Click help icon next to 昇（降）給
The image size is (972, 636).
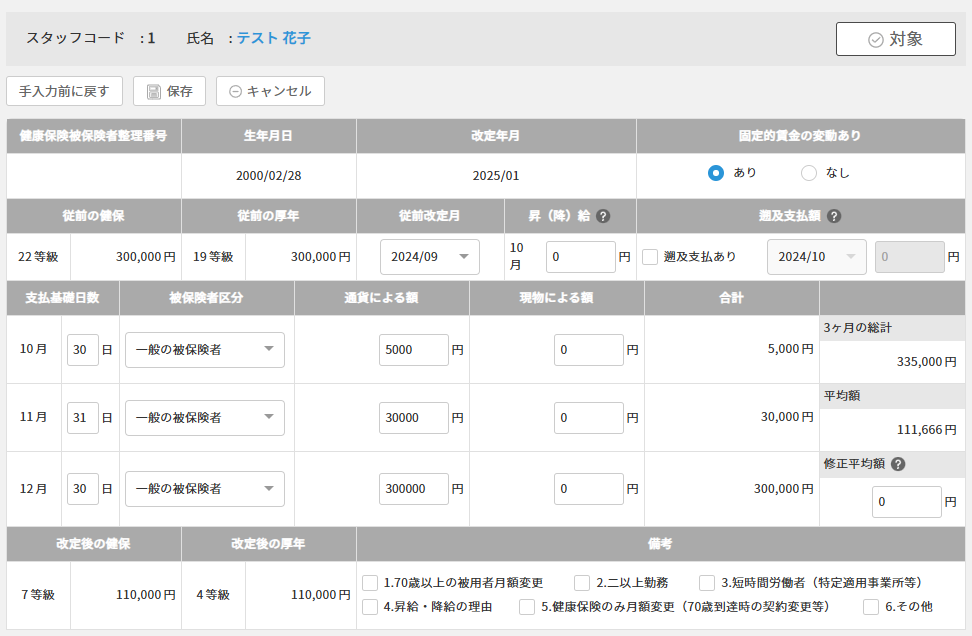603,216
